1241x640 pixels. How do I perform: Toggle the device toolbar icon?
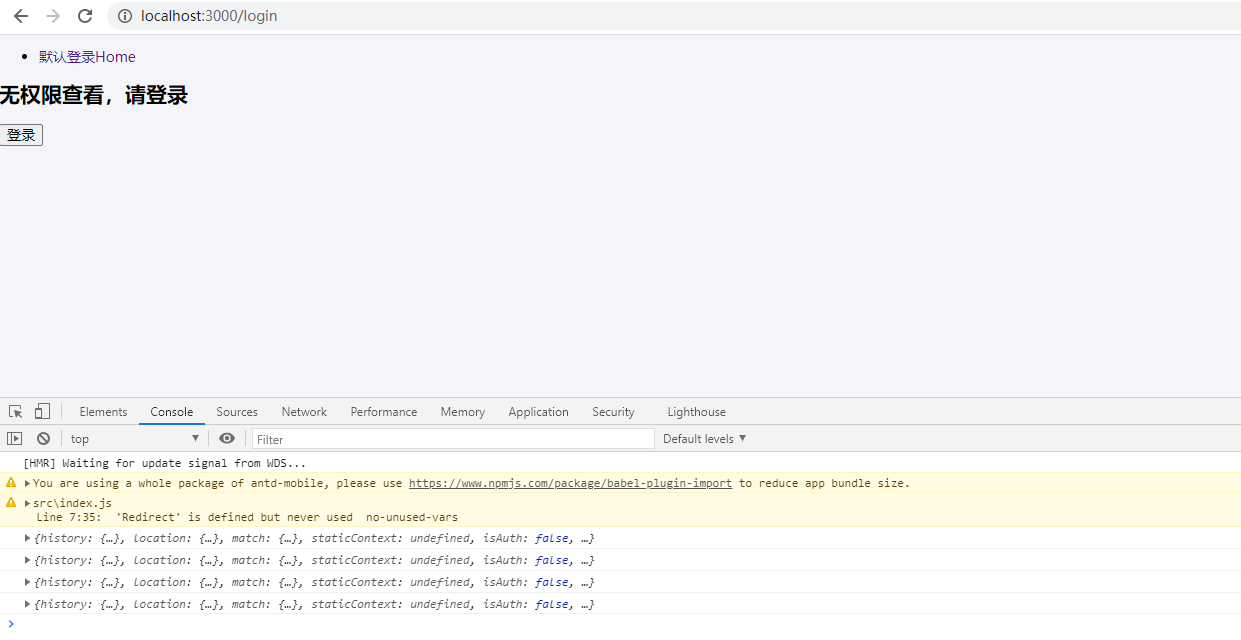pos(42,412)
